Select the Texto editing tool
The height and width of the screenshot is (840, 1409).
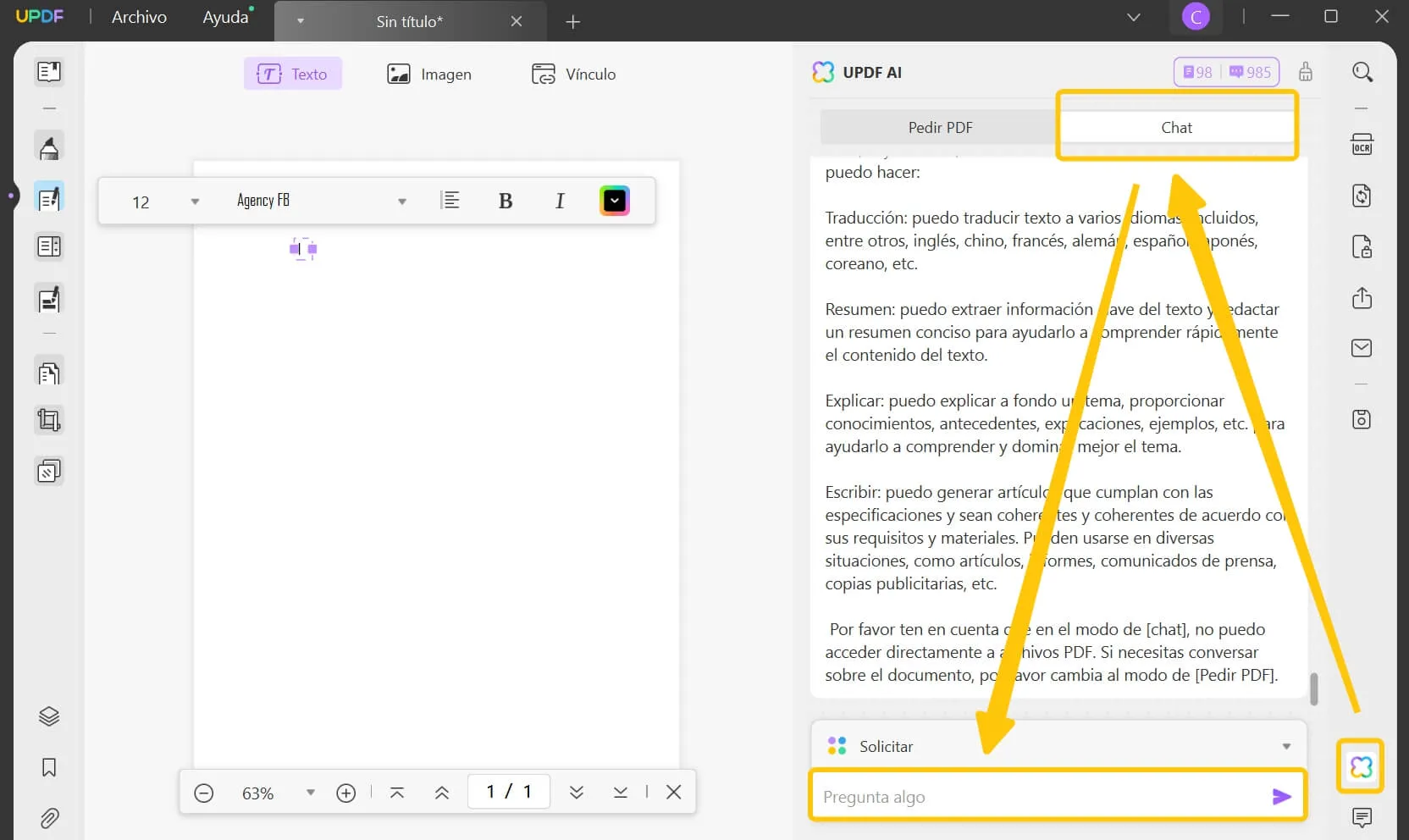[x=292, y=74]
